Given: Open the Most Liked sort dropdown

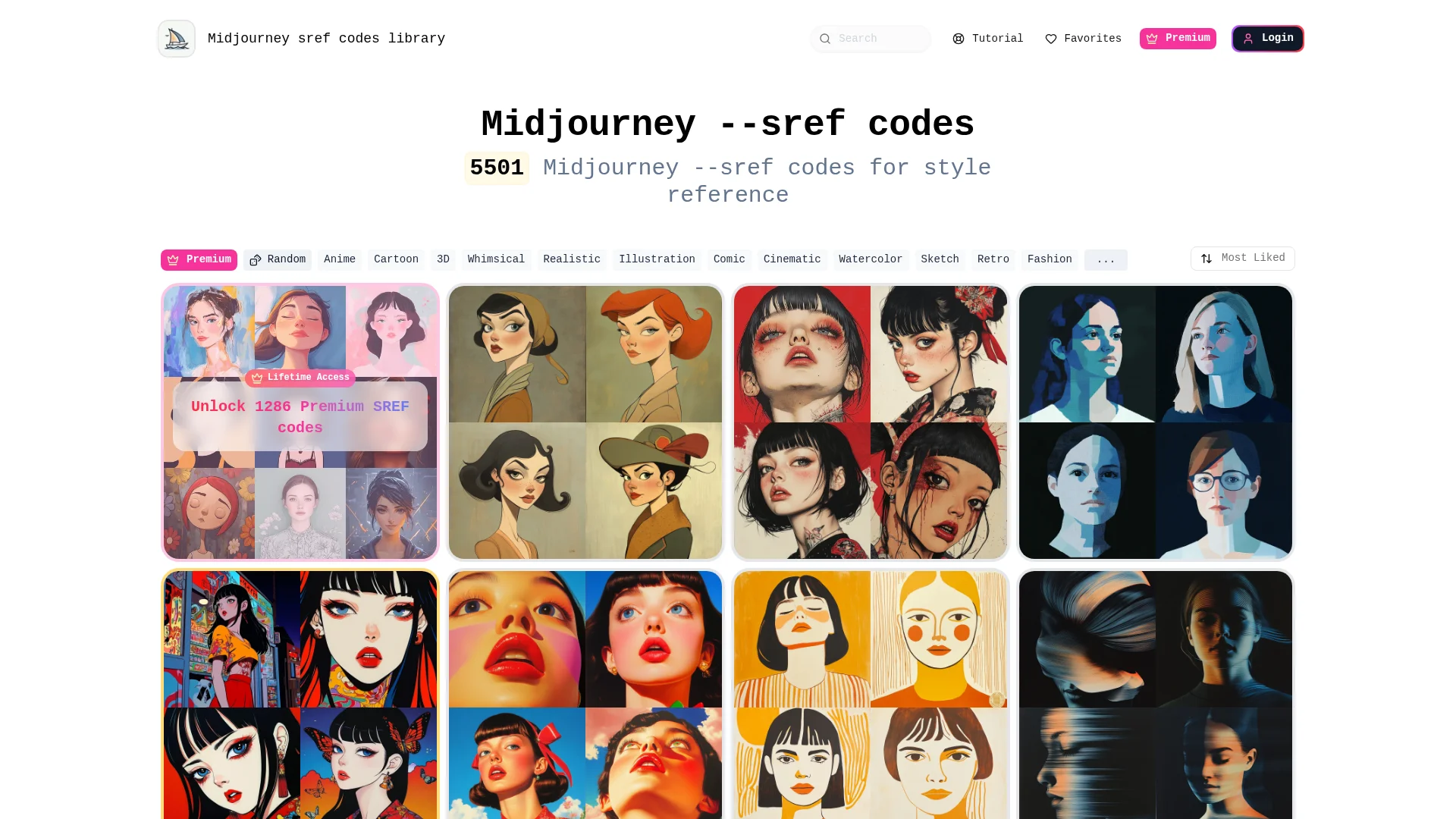Looking at the screenshot, I should pyautogui.click(x=1242, y=259).
